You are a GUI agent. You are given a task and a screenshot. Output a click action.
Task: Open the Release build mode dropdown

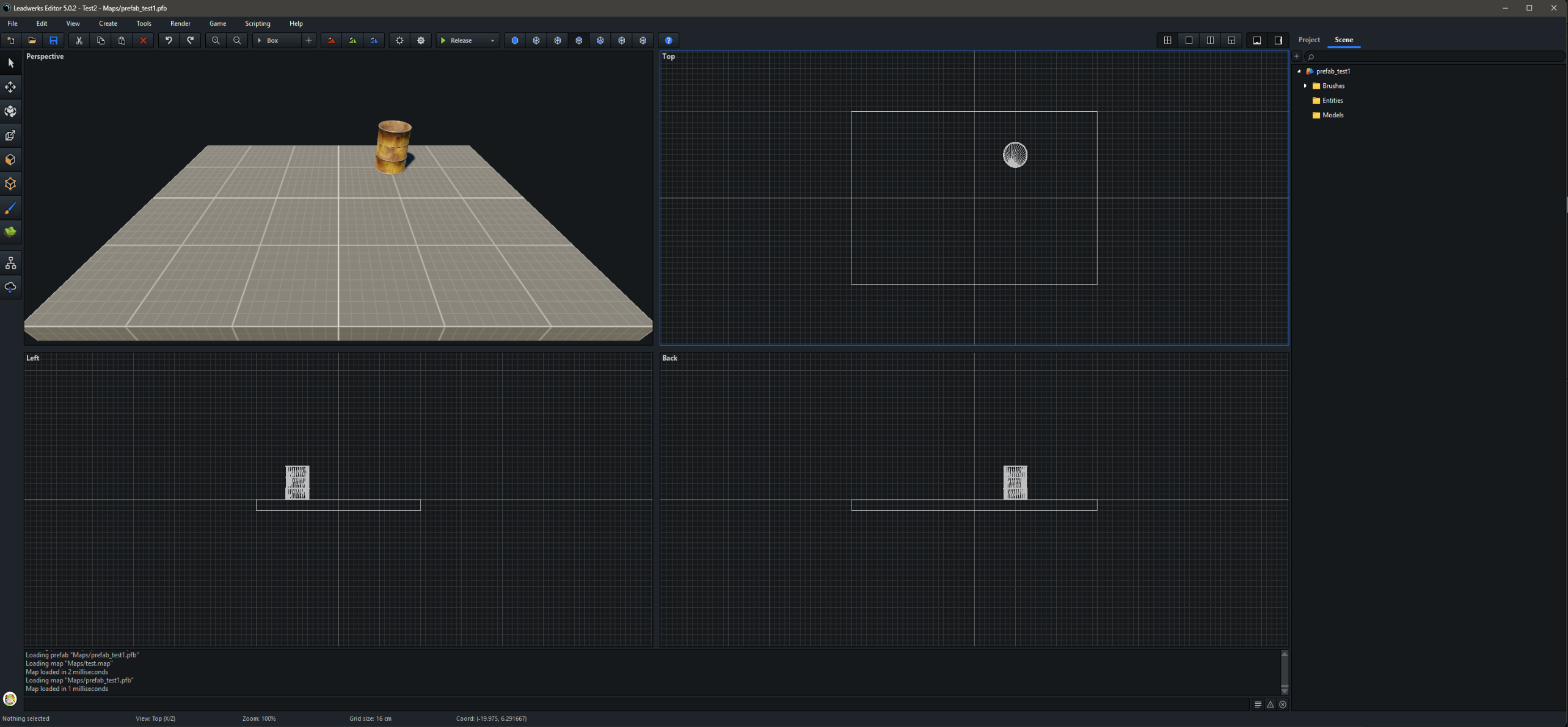click(492, 40)
